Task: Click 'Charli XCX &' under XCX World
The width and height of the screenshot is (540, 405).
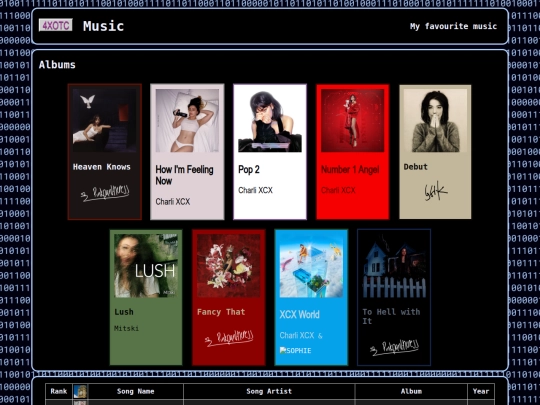Action: coord(301,335)
